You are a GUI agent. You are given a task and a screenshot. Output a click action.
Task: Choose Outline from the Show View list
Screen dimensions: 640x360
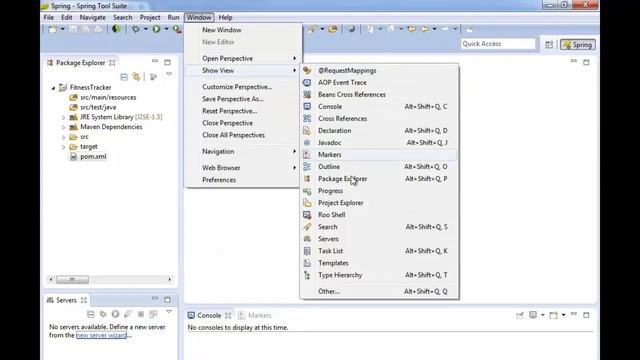tap(379, 167)
